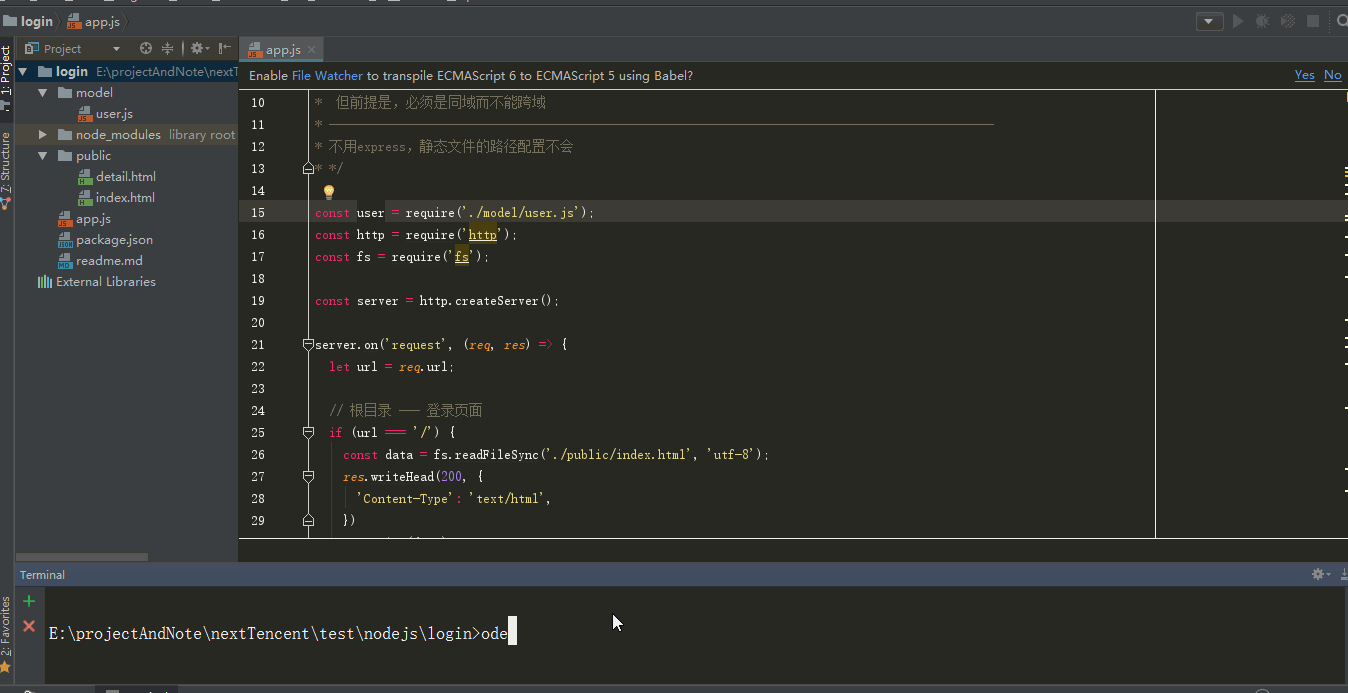Click the intention lightbulb on line 14
This screenshot has width=1348, height=693.
coord(328,192)
